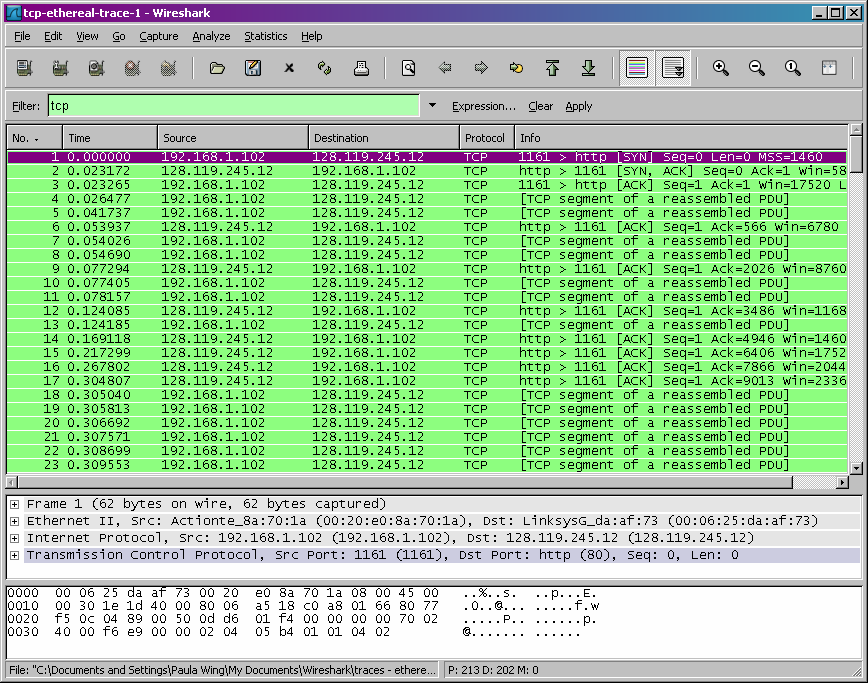Open the capture interfaces list icon

tap(24, 68)
